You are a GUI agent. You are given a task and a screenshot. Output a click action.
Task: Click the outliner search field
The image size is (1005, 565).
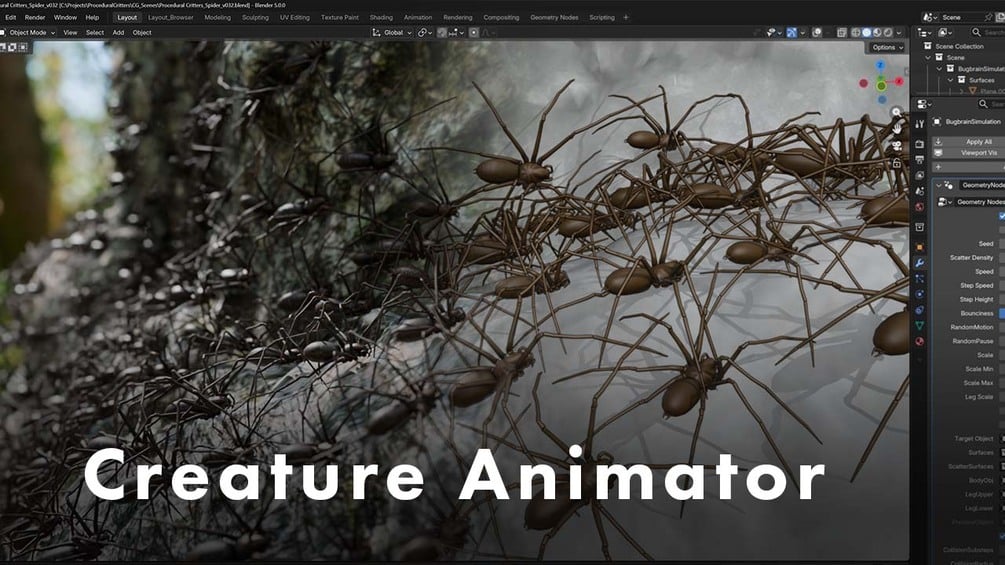[x=988, y=32]
